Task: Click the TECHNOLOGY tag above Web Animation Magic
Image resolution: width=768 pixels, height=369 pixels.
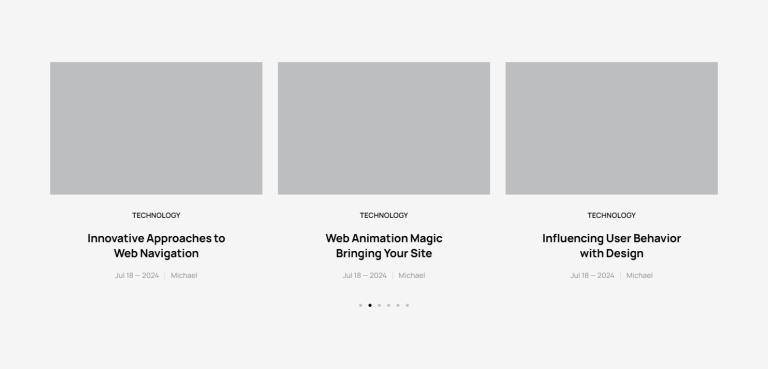Action: (x=384, y=215)
